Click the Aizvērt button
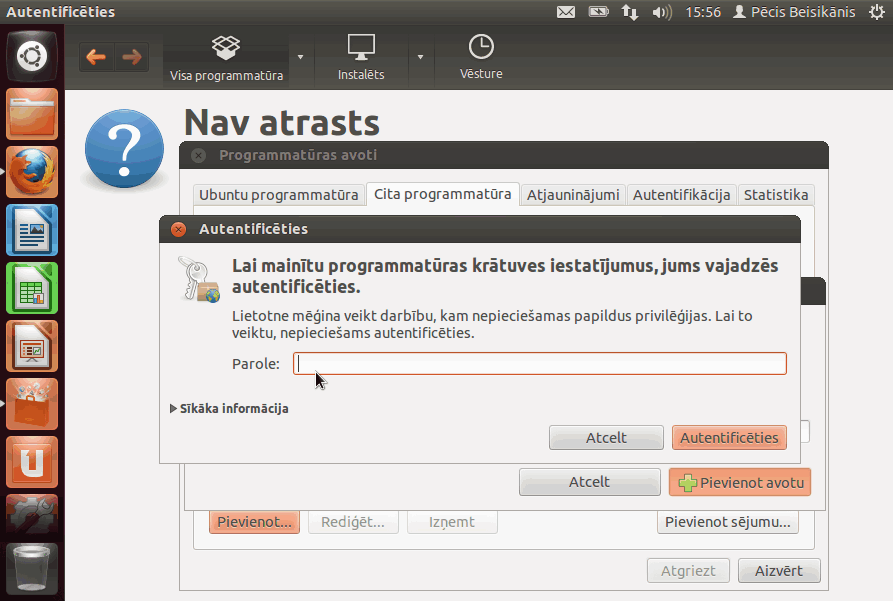Screen dimensions: 893x601 779,571
